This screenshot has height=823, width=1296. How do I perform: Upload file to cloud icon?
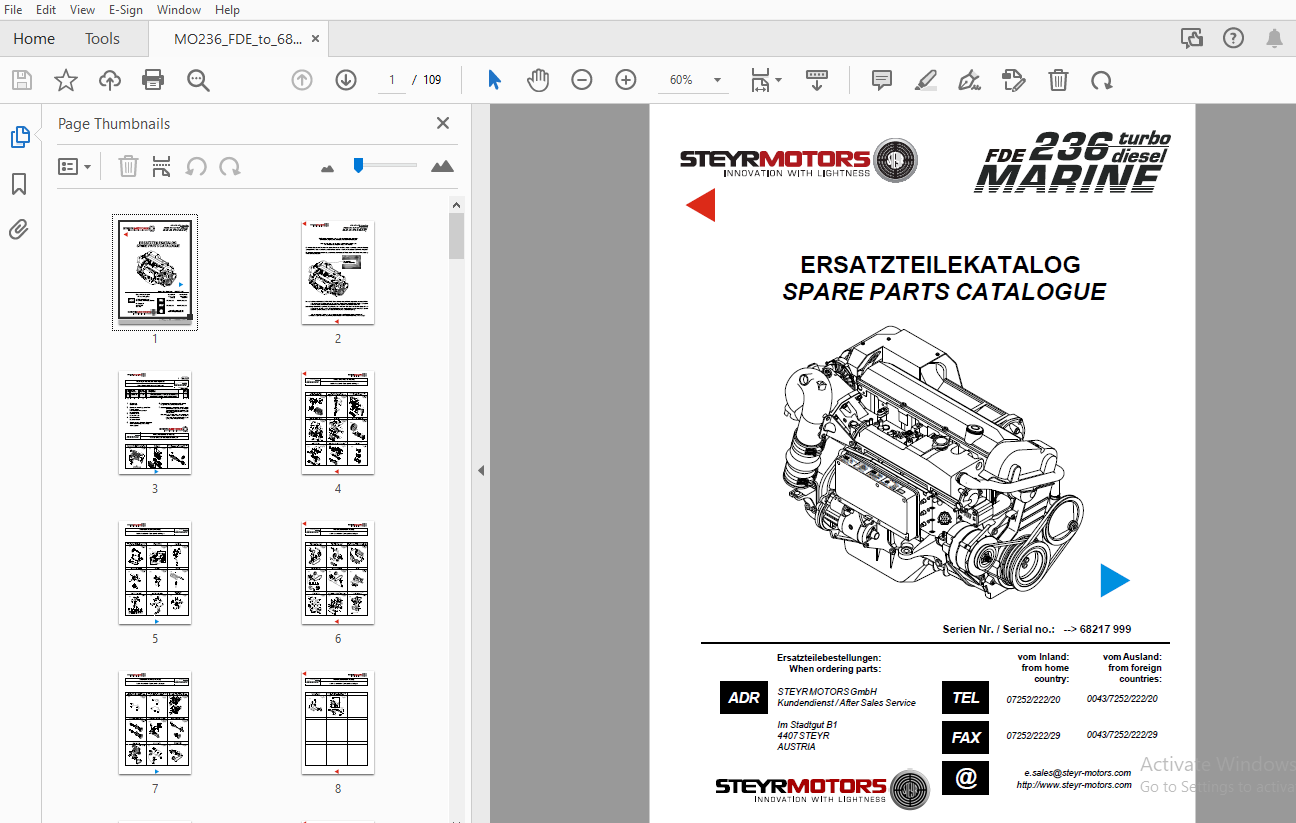pos(110,80)
